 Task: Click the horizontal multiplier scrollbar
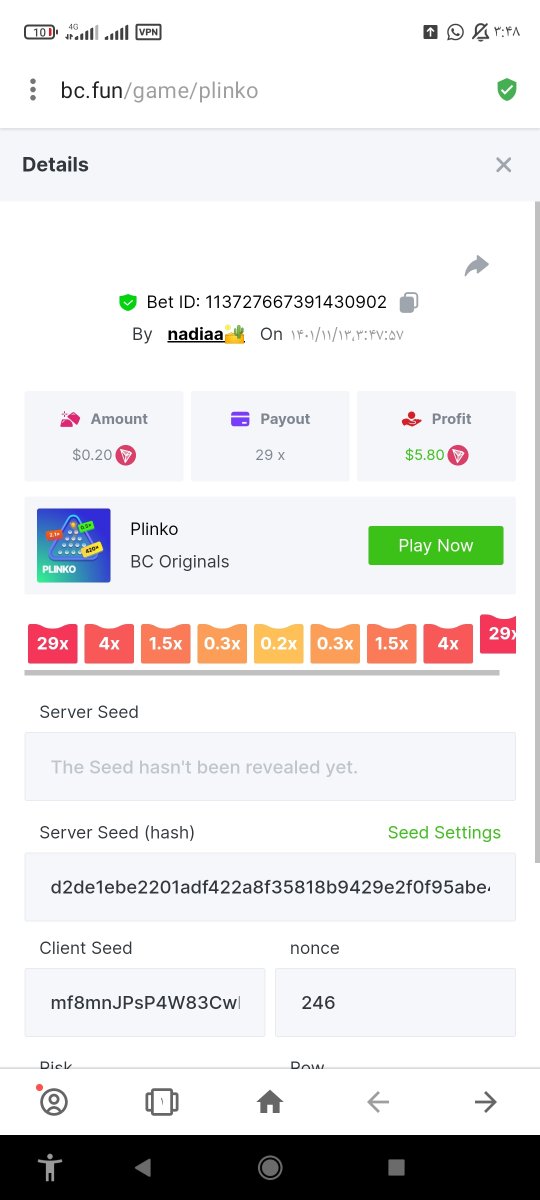(262, 673)
